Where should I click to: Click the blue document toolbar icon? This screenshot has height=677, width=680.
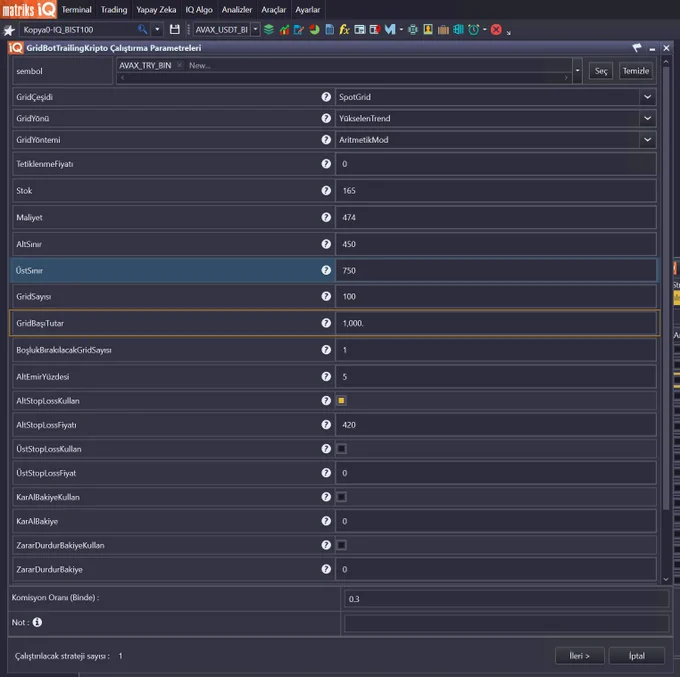pyautogui.click(x=330, y=29)
